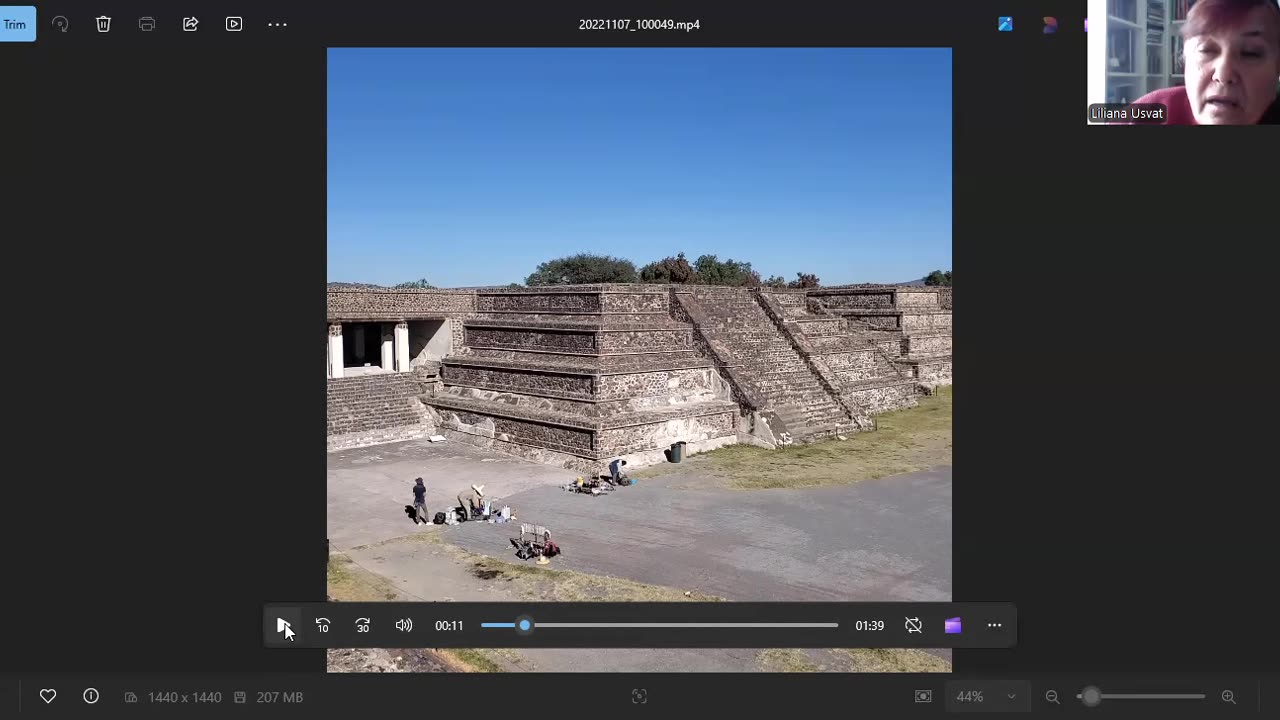Open more playback options three-dot menu
The height and width of the screenshot is (720, 1280).
pos(994,625)
